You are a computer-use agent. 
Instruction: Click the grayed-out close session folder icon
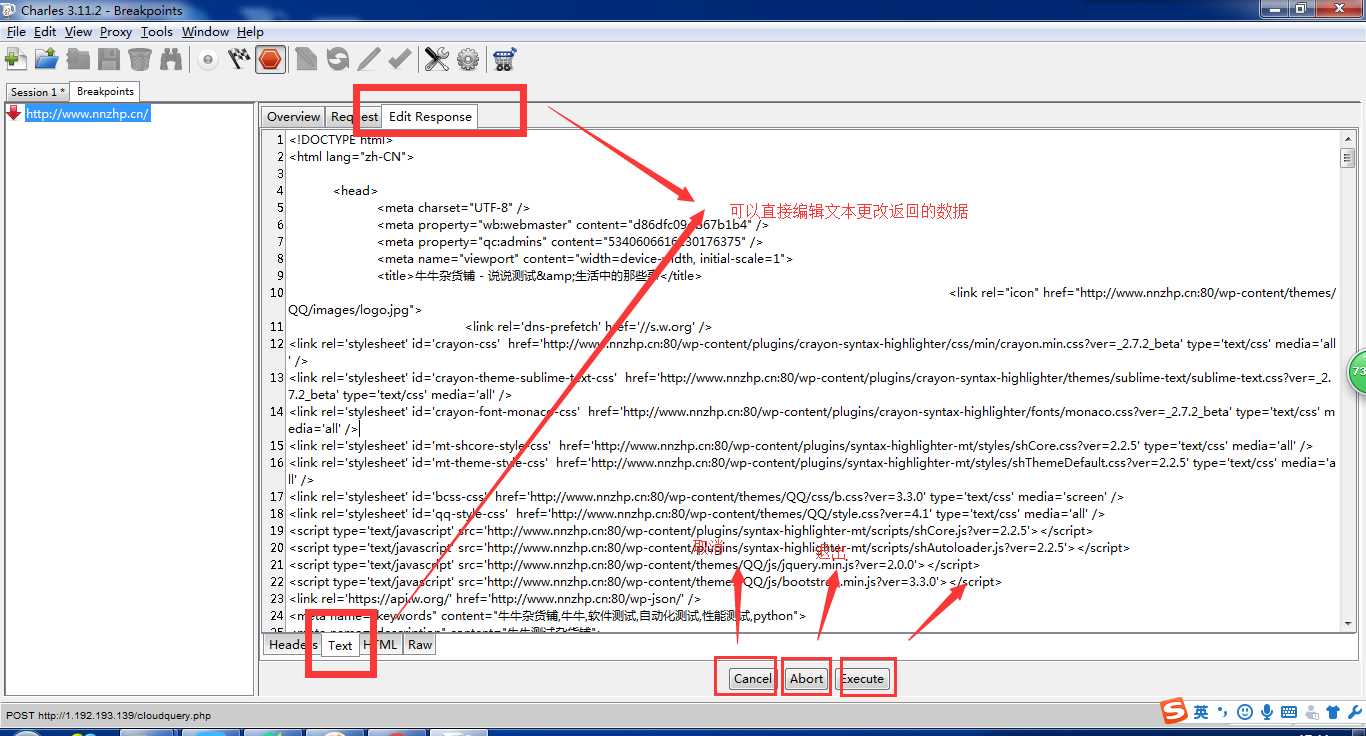(78, 59)
